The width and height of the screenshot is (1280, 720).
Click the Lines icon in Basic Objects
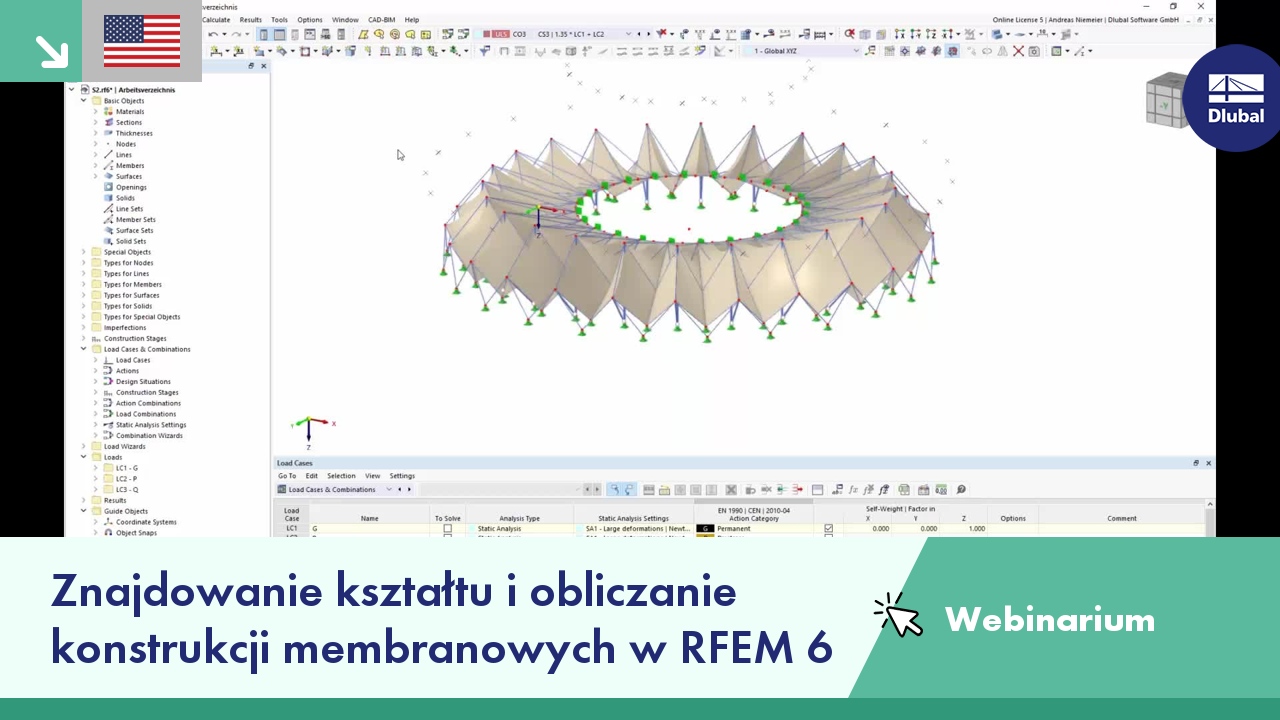coord(108,155)
